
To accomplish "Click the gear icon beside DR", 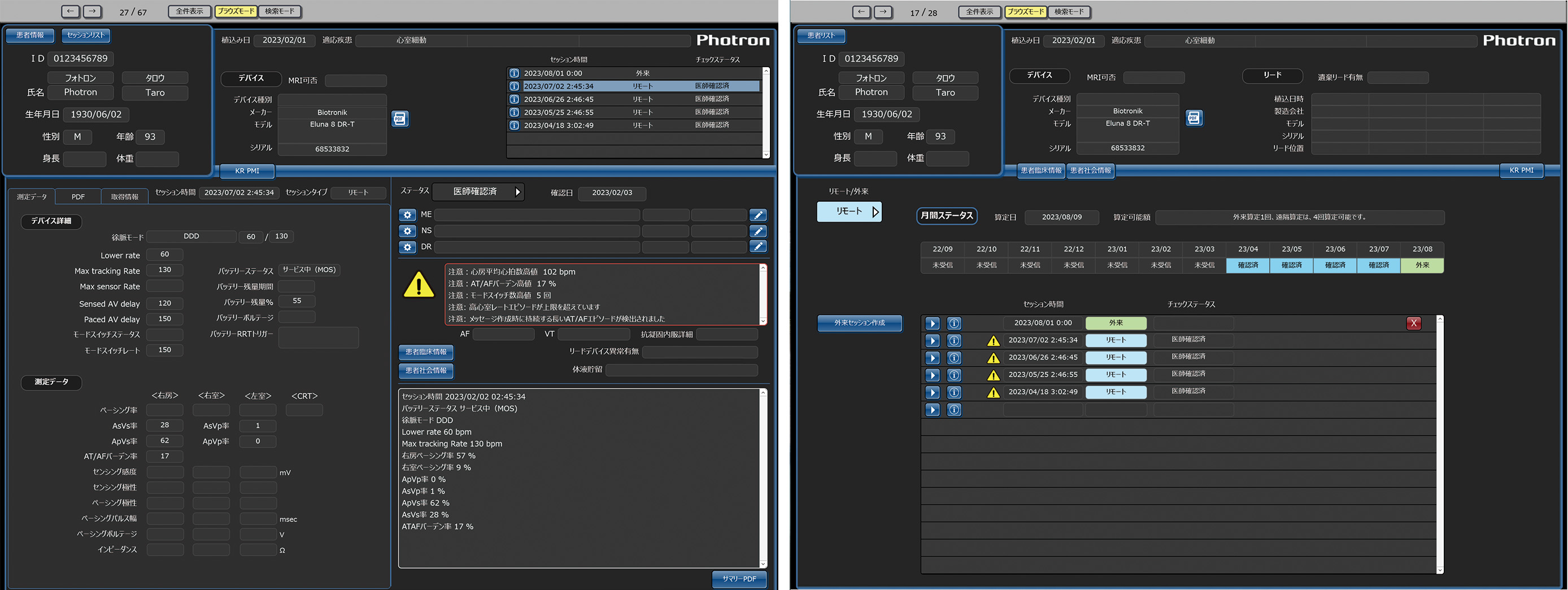I will (407, 247).
